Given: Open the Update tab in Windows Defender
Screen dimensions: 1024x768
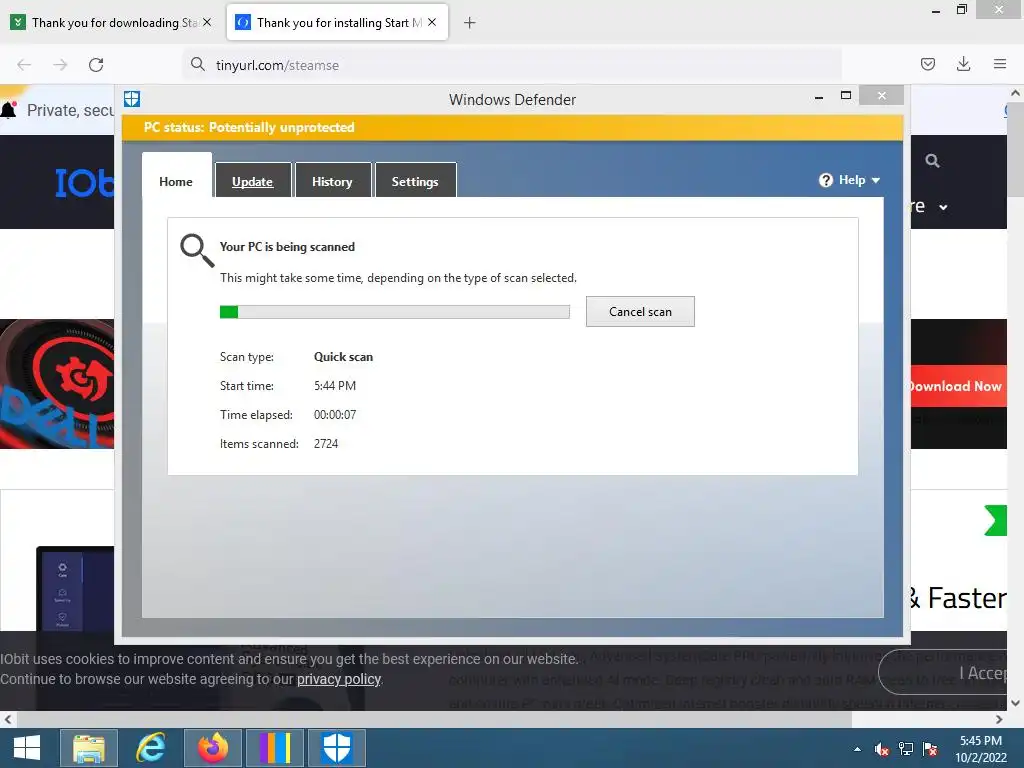Looking at the screenshot, I should pyautogui.click(x=253, y=180).
